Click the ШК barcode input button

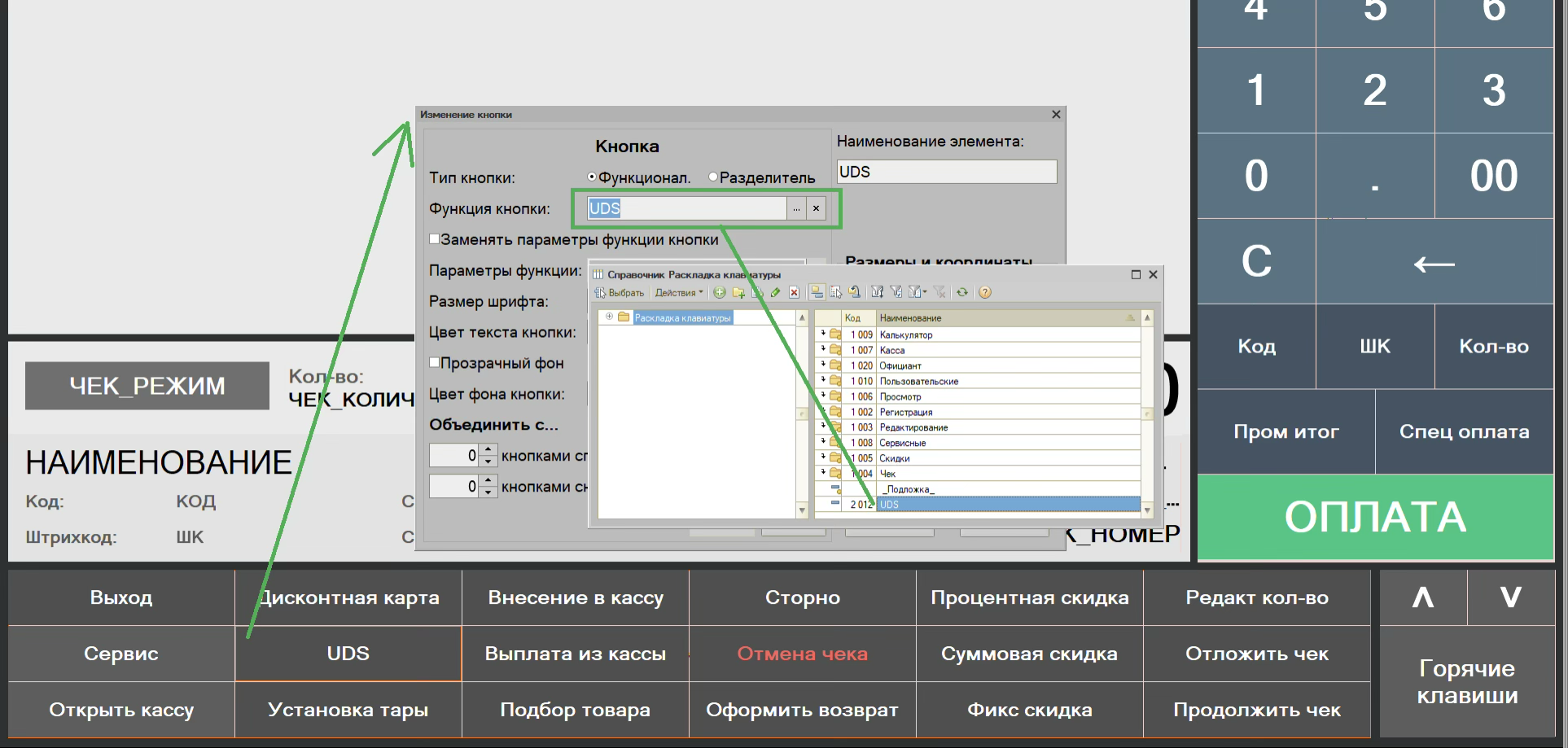tap(1375, 346)
